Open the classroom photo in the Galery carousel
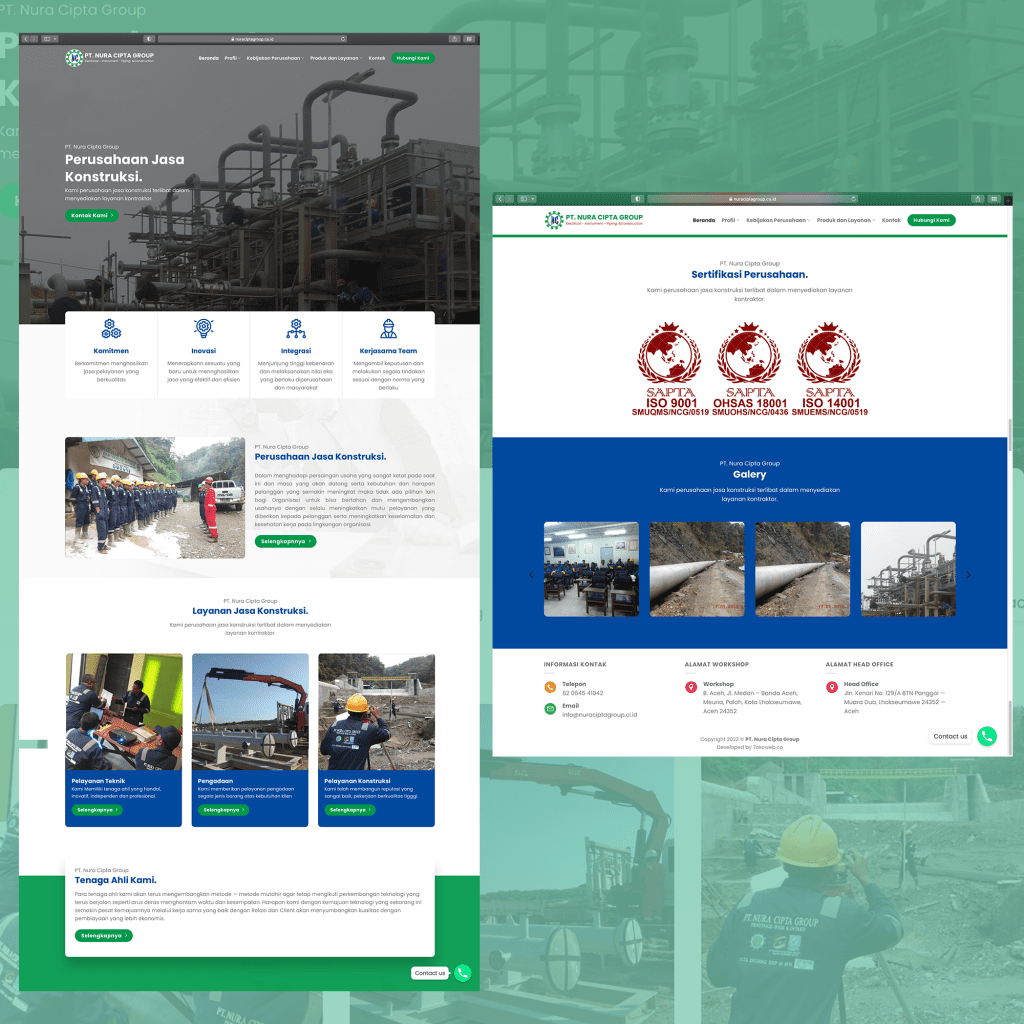Screen dimensions: 1024x1024 [x=591, y=569]
